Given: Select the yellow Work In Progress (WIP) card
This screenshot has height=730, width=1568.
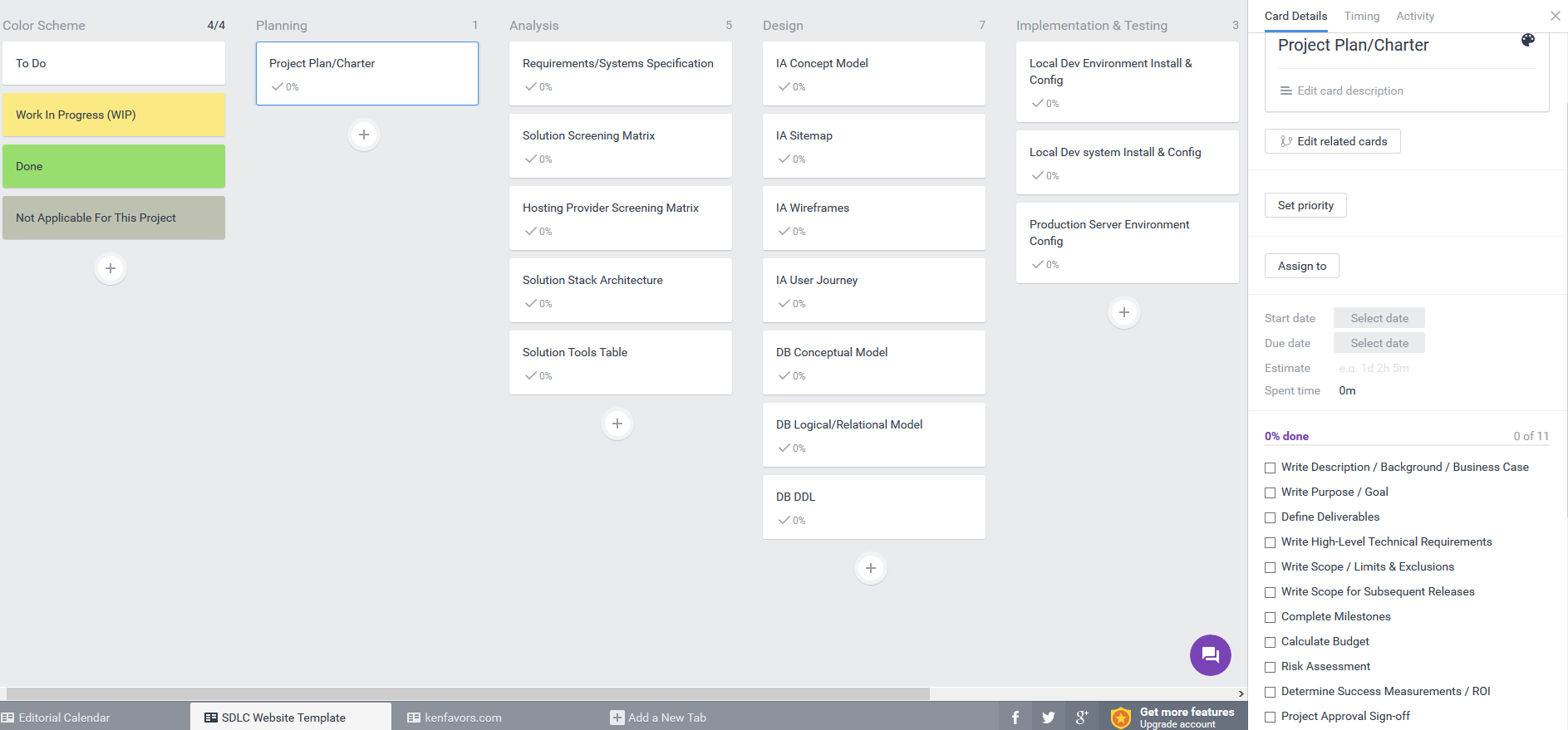Looking at the screenshot, I should point(114,115).
